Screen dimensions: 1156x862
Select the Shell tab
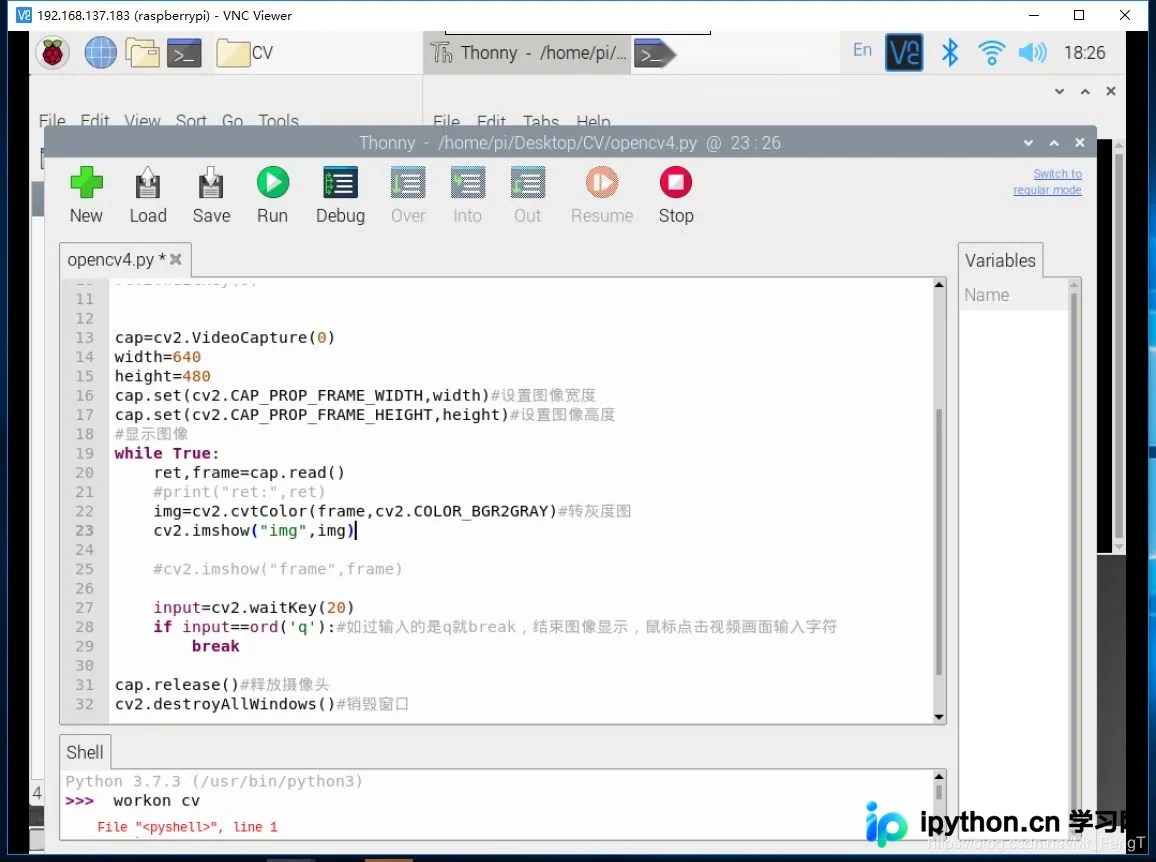click(85, 752)
